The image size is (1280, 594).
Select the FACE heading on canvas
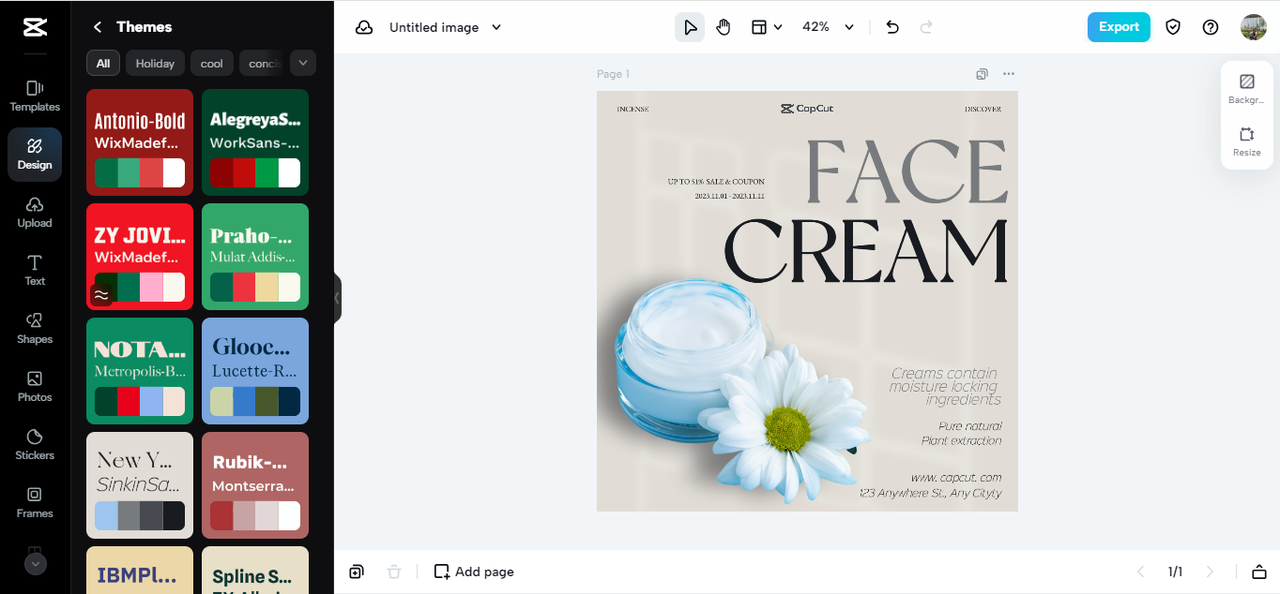coord(906,172)
